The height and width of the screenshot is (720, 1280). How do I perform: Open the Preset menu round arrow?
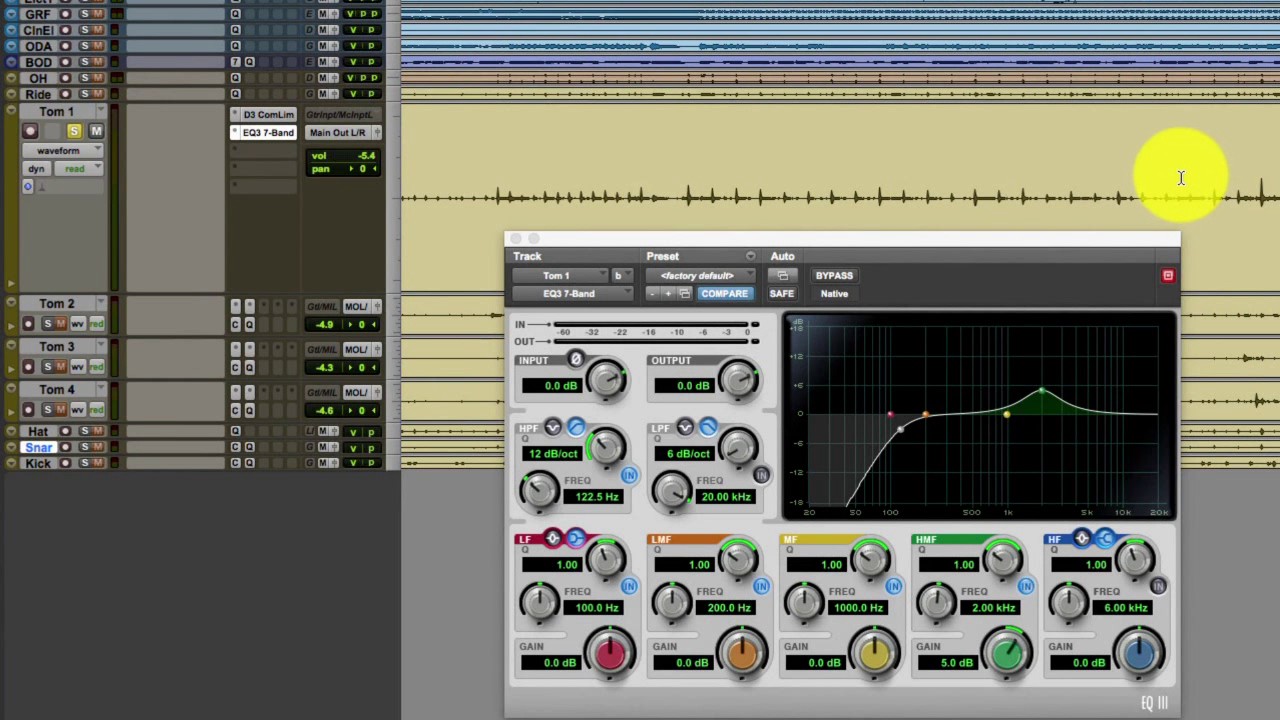[x=750, y=256]
